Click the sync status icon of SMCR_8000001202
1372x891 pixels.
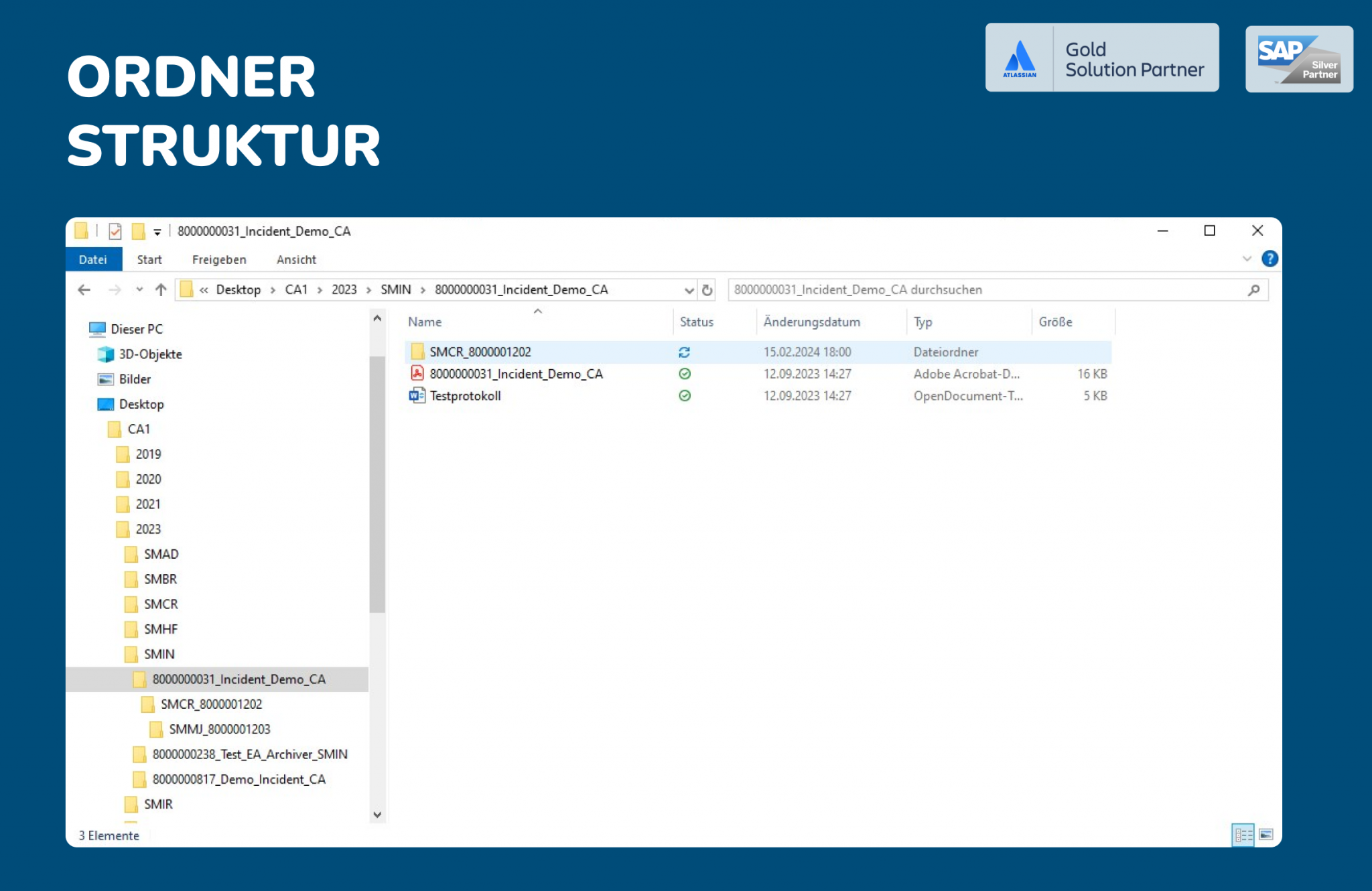tap(684, 352)
